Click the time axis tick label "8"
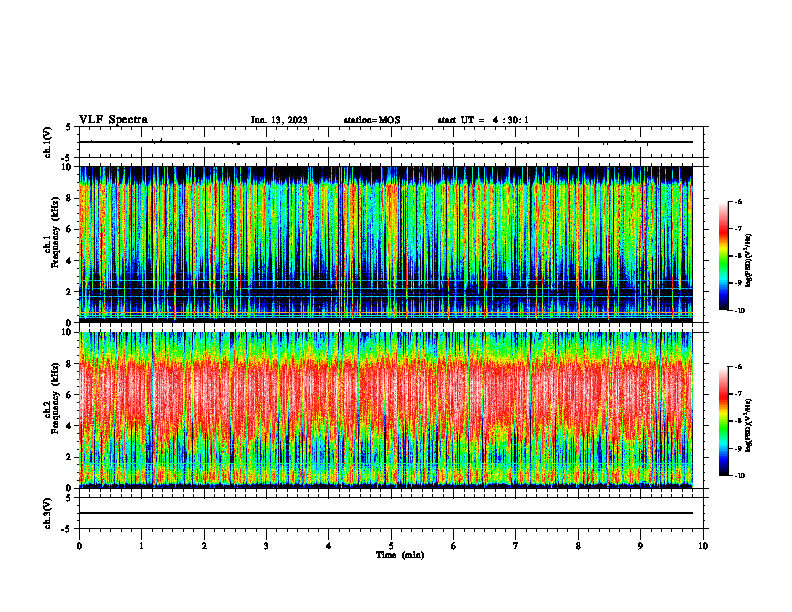The height and width of the screenshot is (612, 792). pyautogui.click(x=578, y=546)
